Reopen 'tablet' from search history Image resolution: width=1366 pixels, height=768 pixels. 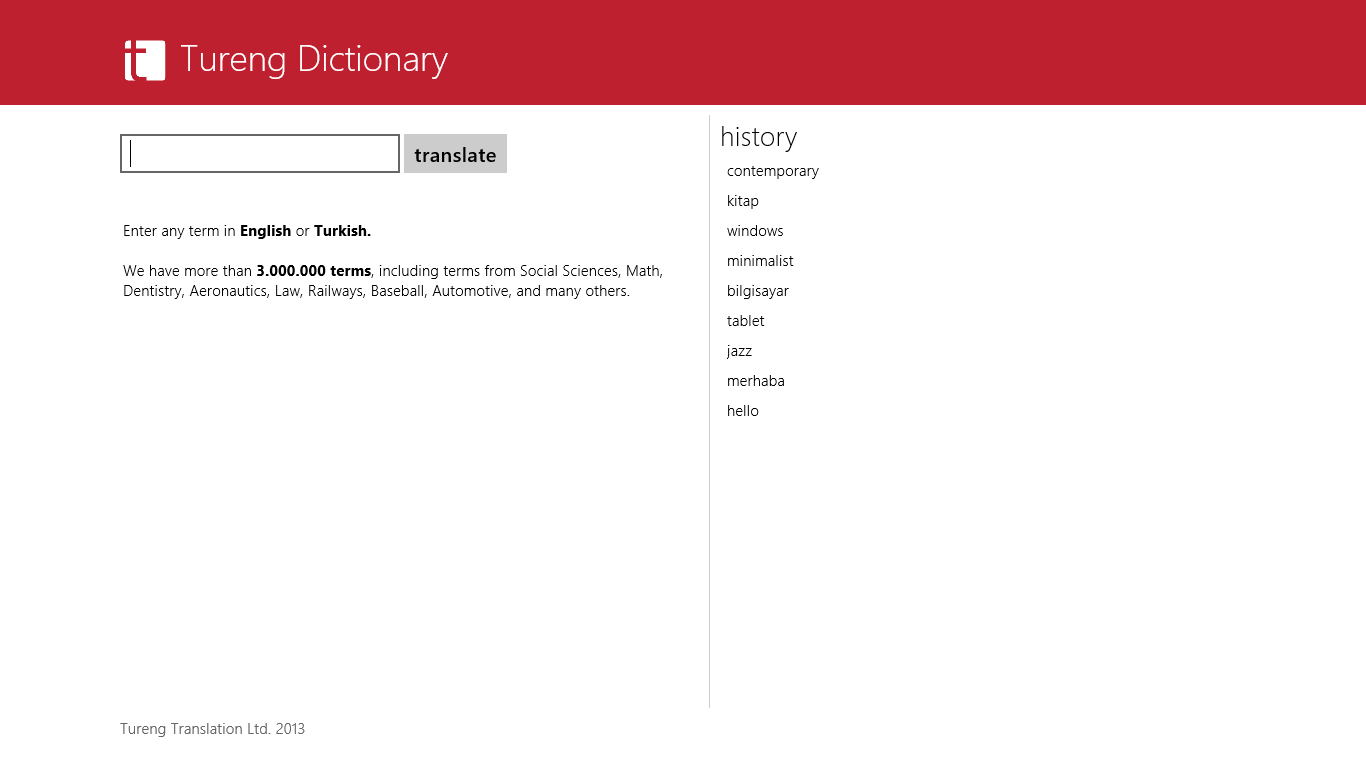point(745,321)
